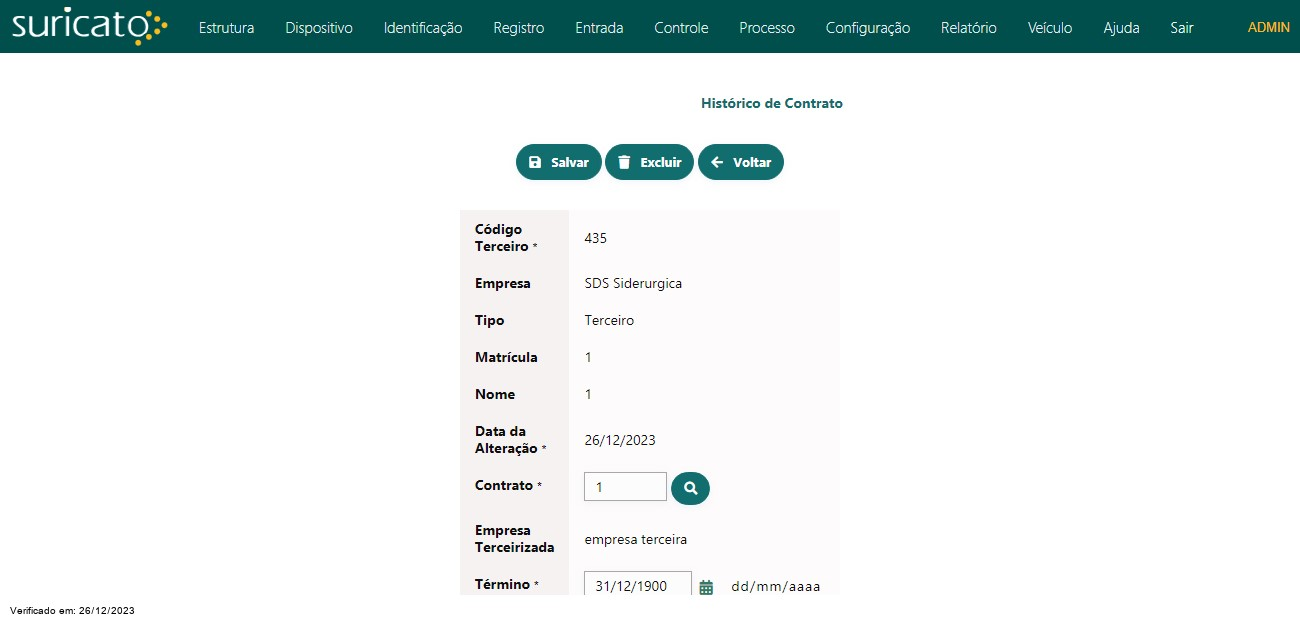The image size is (1300, 625).
Task: Open the Configuração menu
Action: [868, 28]
